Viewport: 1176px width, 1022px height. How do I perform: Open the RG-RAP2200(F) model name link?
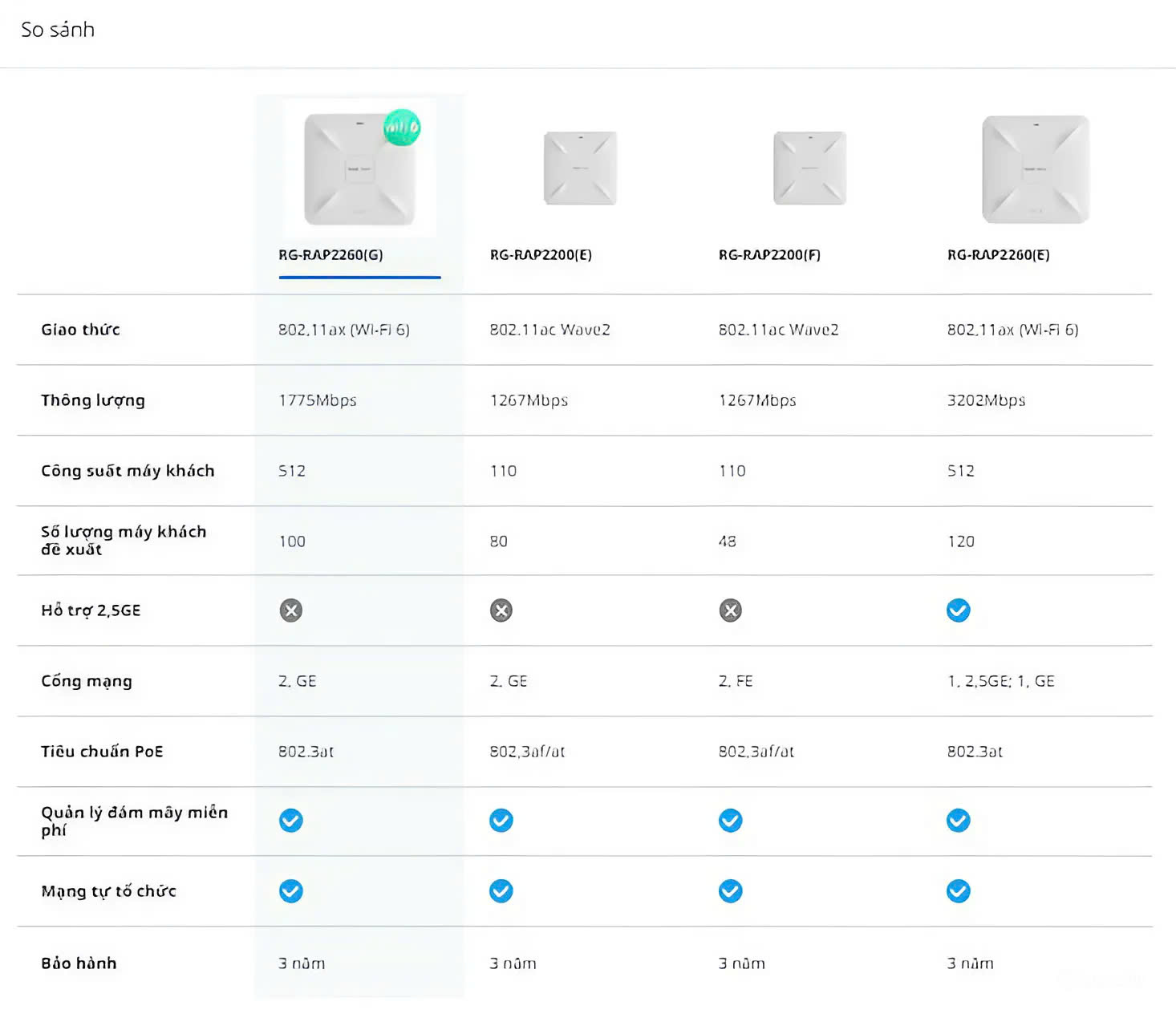(x=769, y=255)
